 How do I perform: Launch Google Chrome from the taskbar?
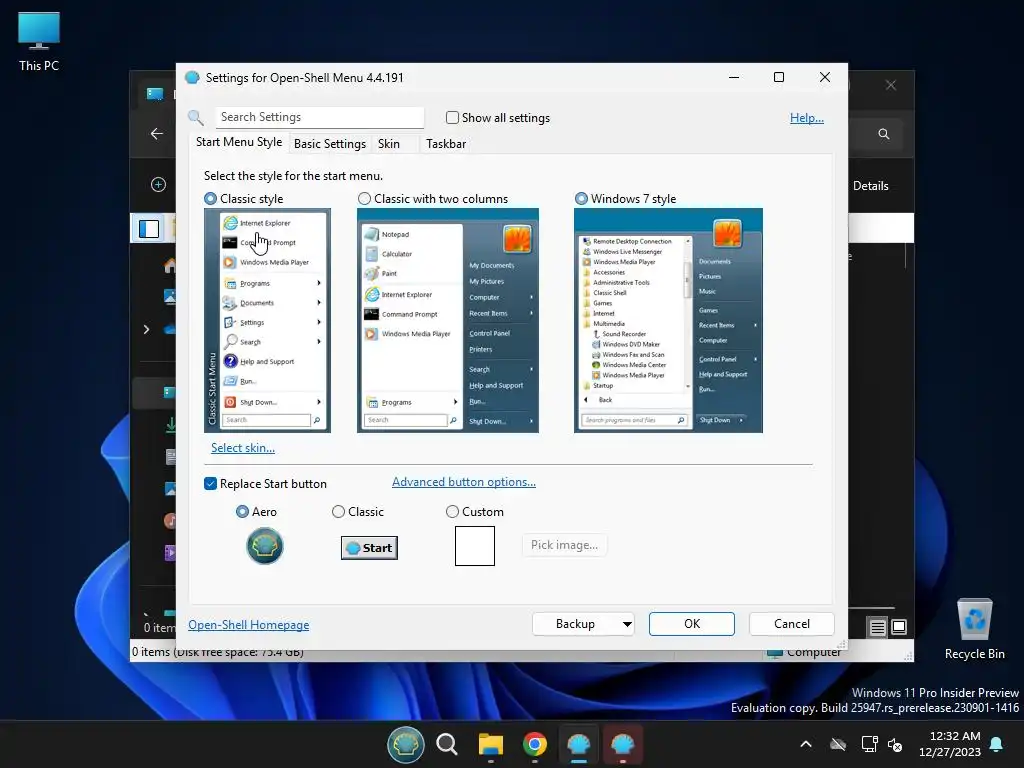coord(535,744)
